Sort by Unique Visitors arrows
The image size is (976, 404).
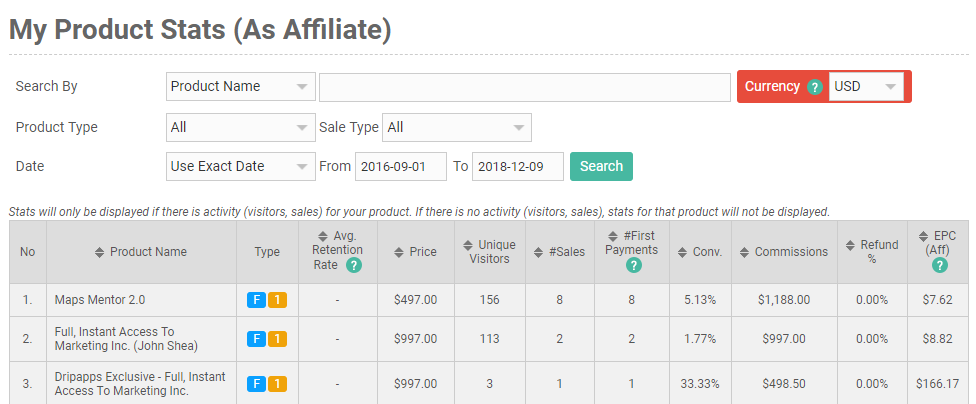point(467,245)
